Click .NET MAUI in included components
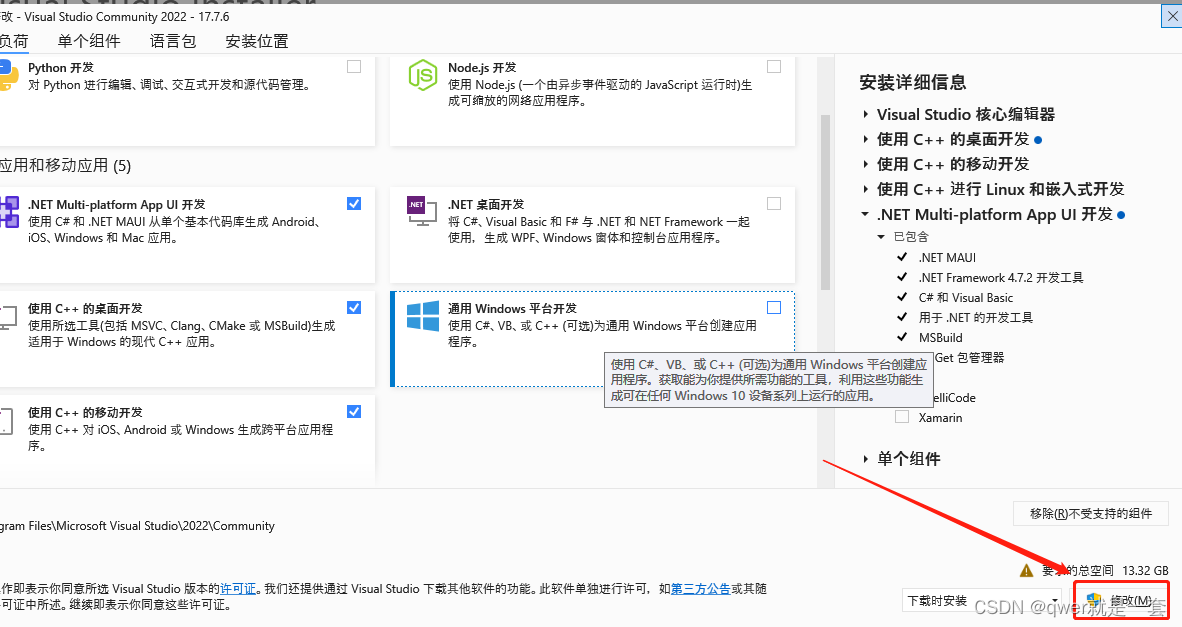1182x627 pixels. (x=947, y=258)
